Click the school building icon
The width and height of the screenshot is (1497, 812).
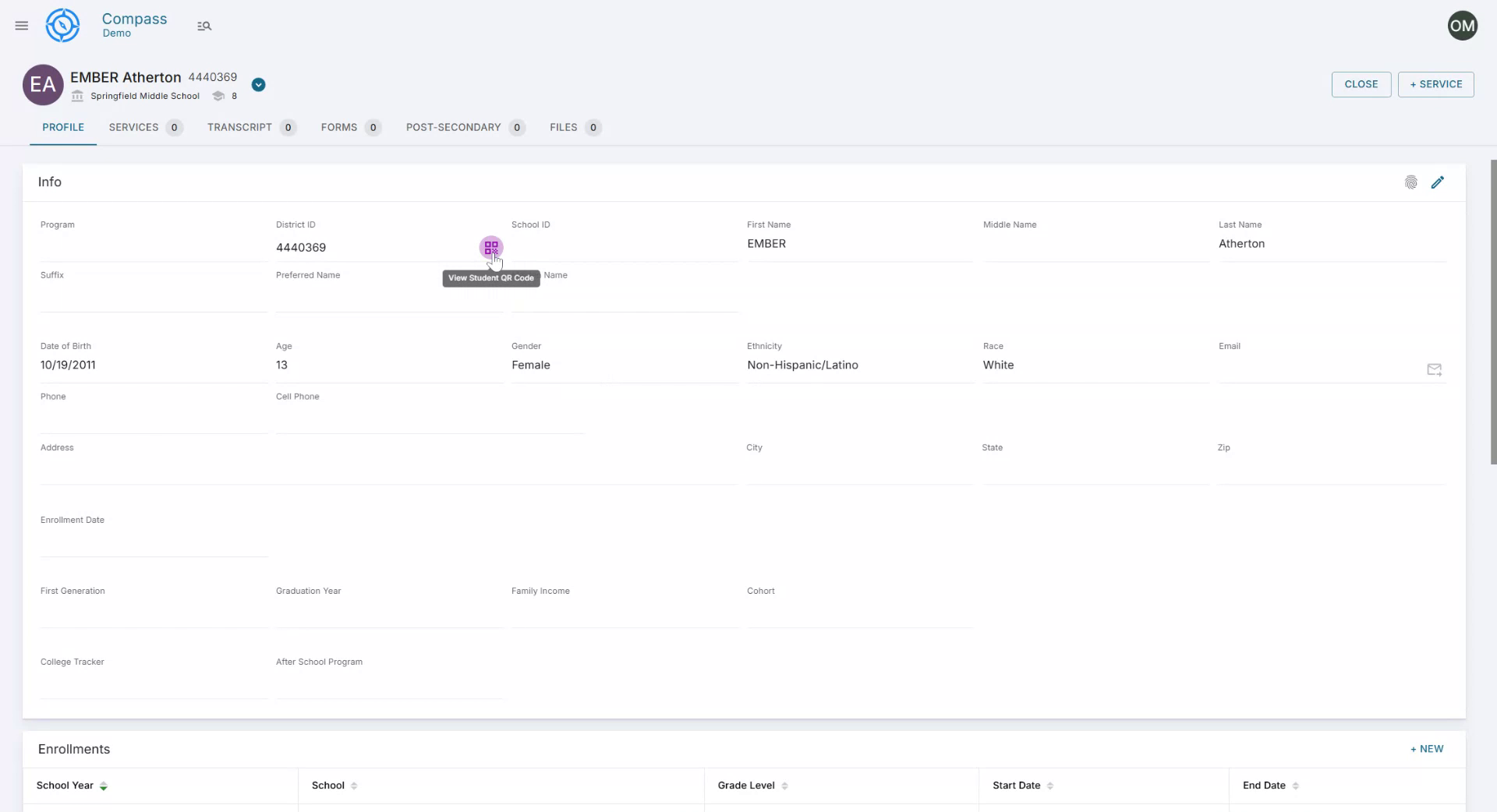76,96
